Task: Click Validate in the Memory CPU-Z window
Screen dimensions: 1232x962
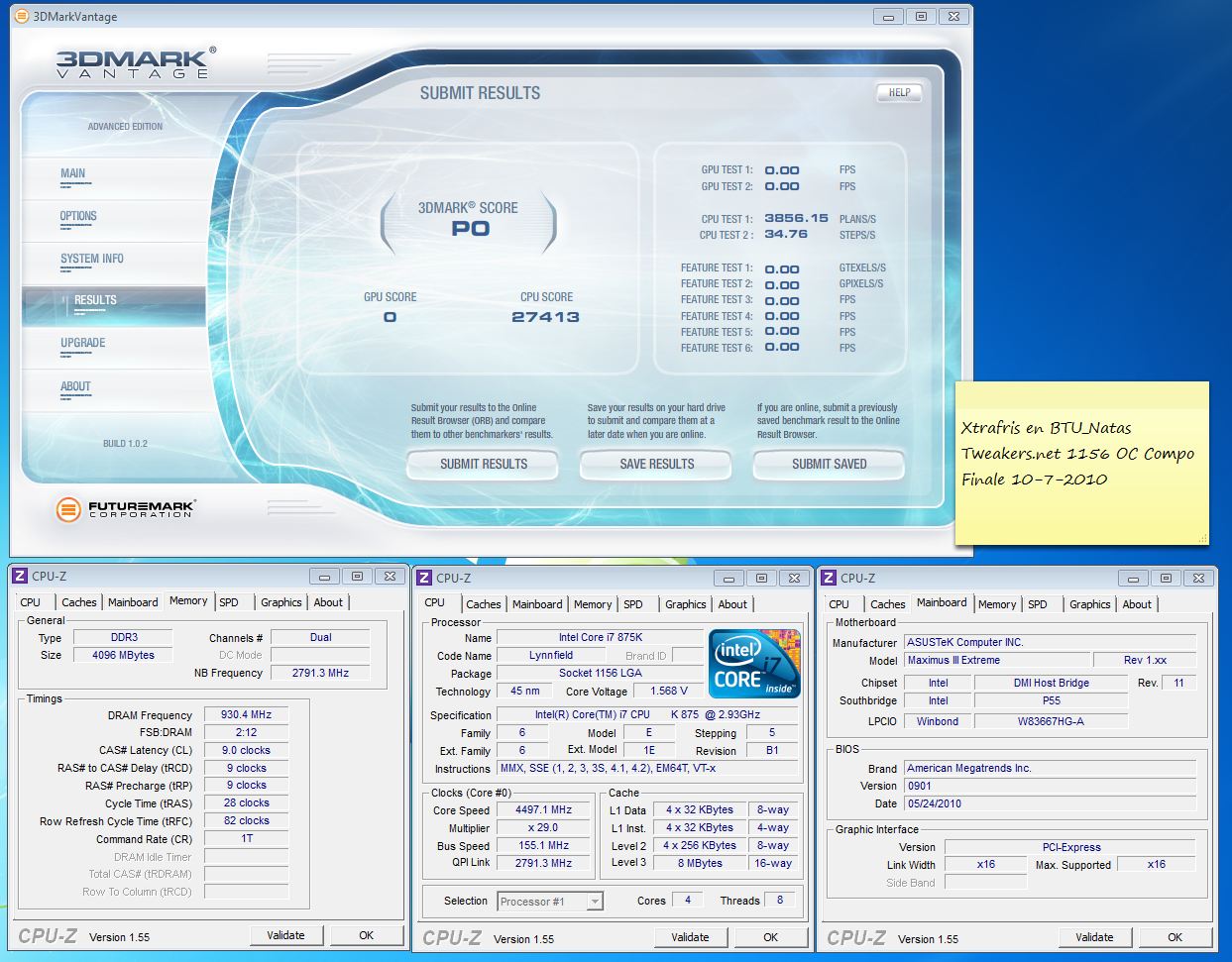Action: [x=285, y=935]
